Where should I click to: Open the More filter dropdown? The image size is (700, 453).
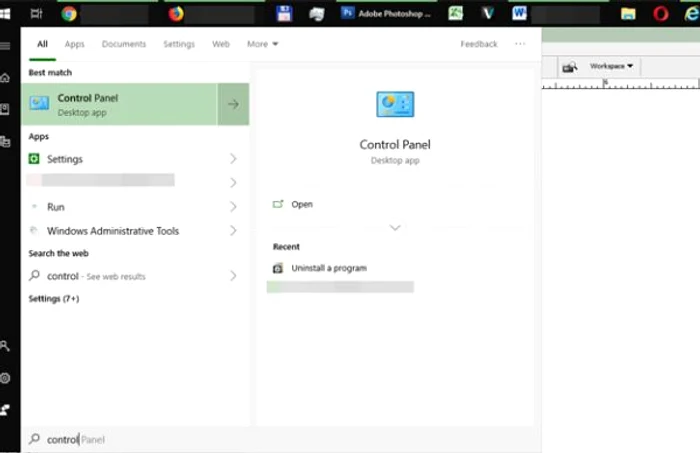[262, 44]
